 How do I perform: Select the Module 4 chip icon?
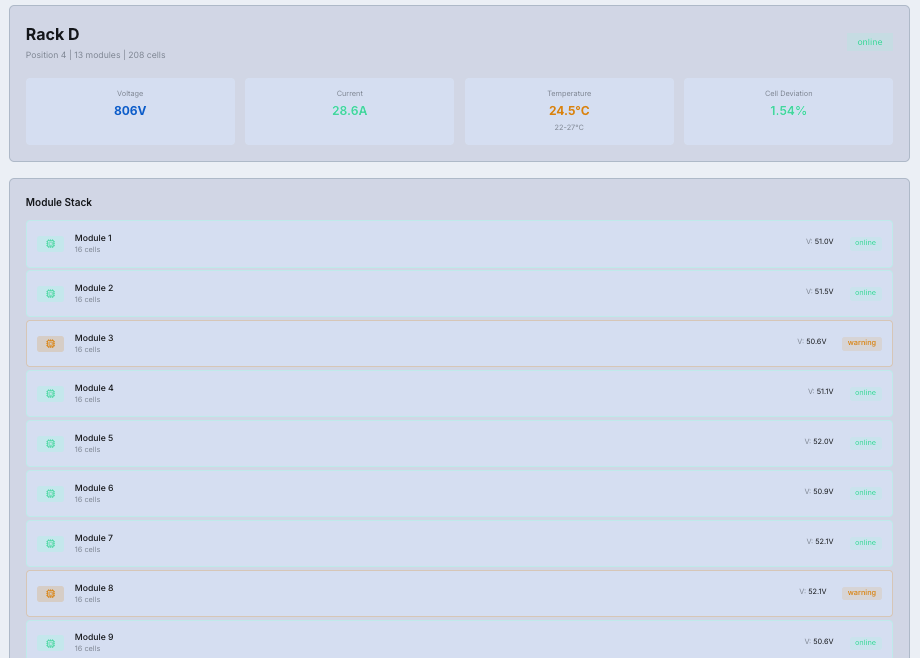(x=50, y=393)
